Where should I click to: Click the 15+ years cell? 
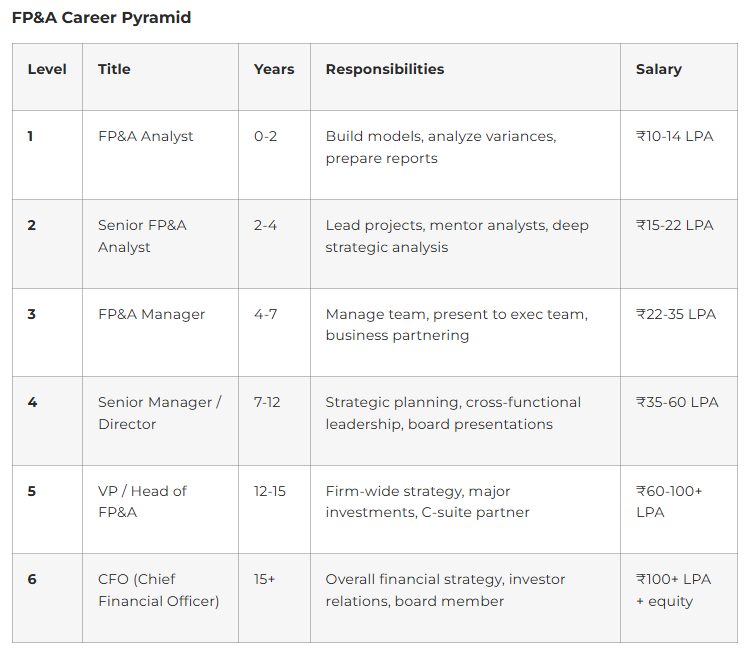265,579
